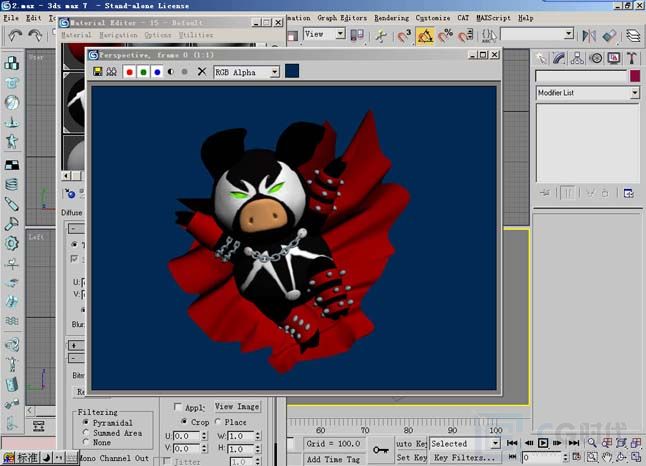This screenshot has height=466, width=646.
Task: Switch to the Hierarchy panel tab
Action: 577,58
